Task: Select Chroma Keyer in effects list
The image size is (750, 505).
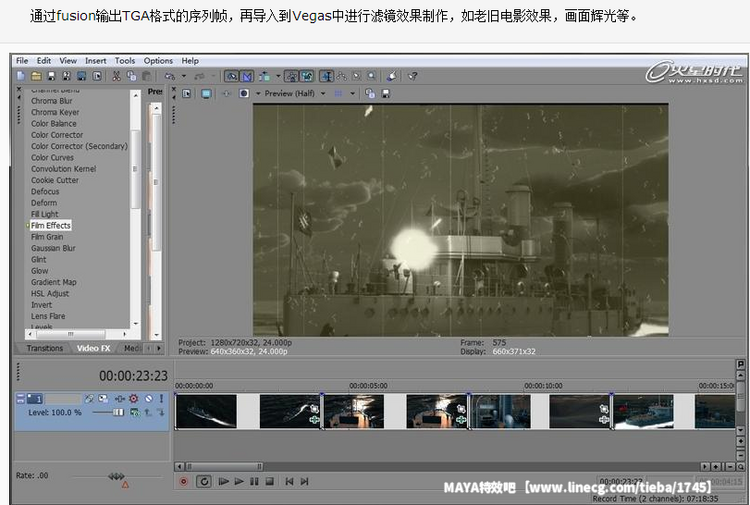Action: [55, 112]
